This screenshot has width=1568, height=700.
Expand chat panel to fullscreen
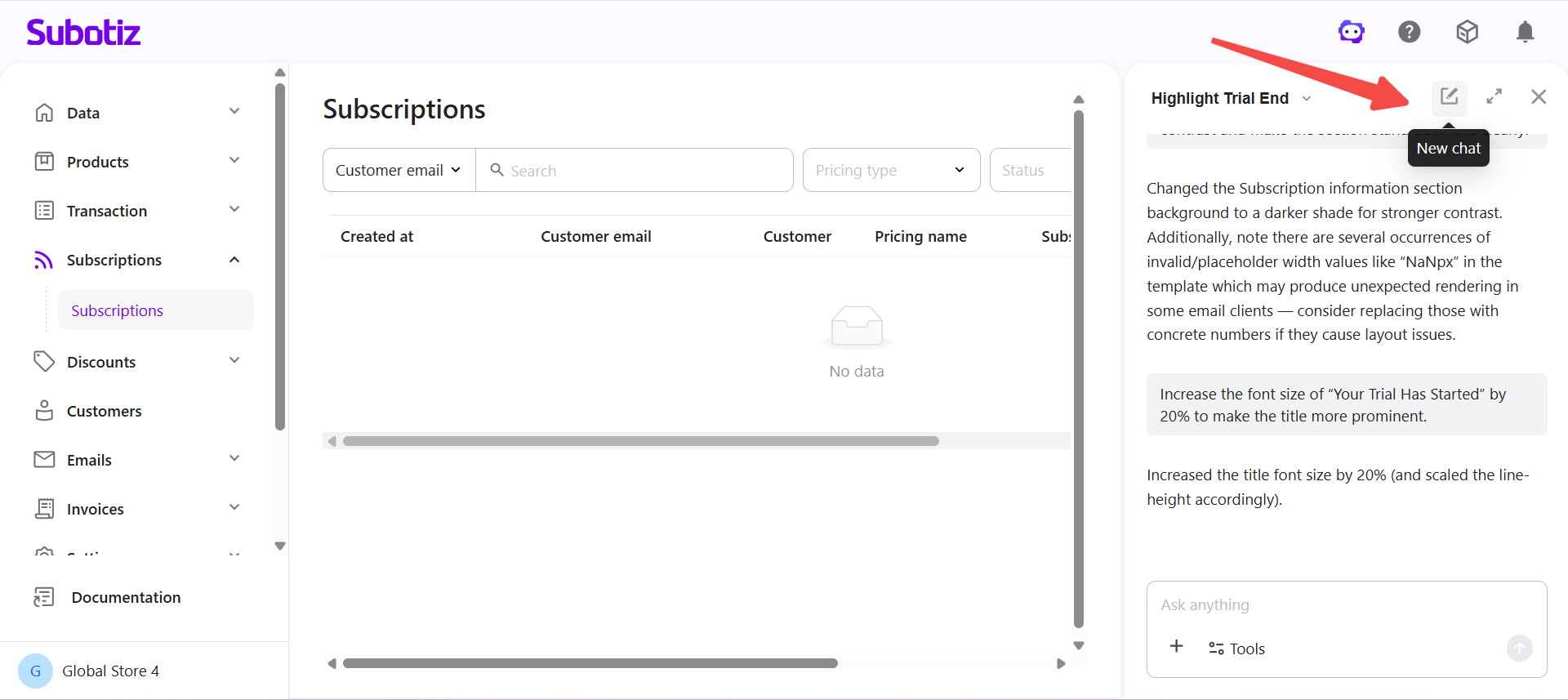(1494, 96)
